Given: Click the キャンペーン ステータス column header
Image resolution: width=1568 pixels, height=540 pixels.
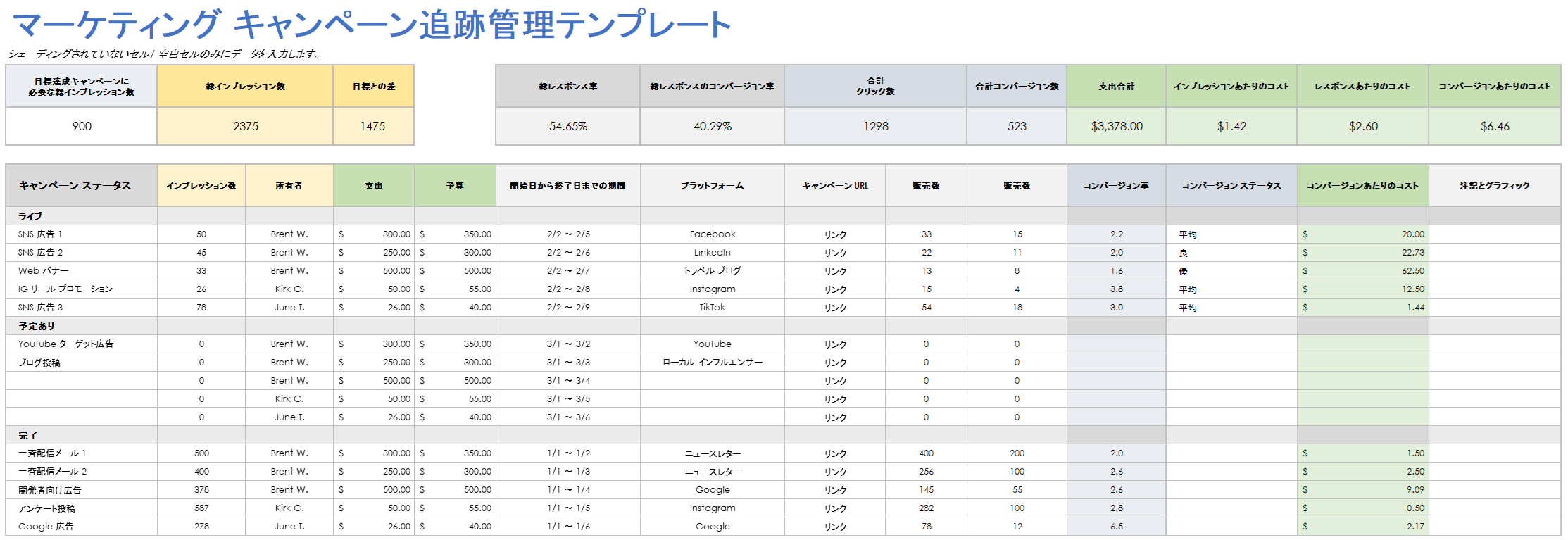Looking at the screenshot, I should tap(82, 186).
